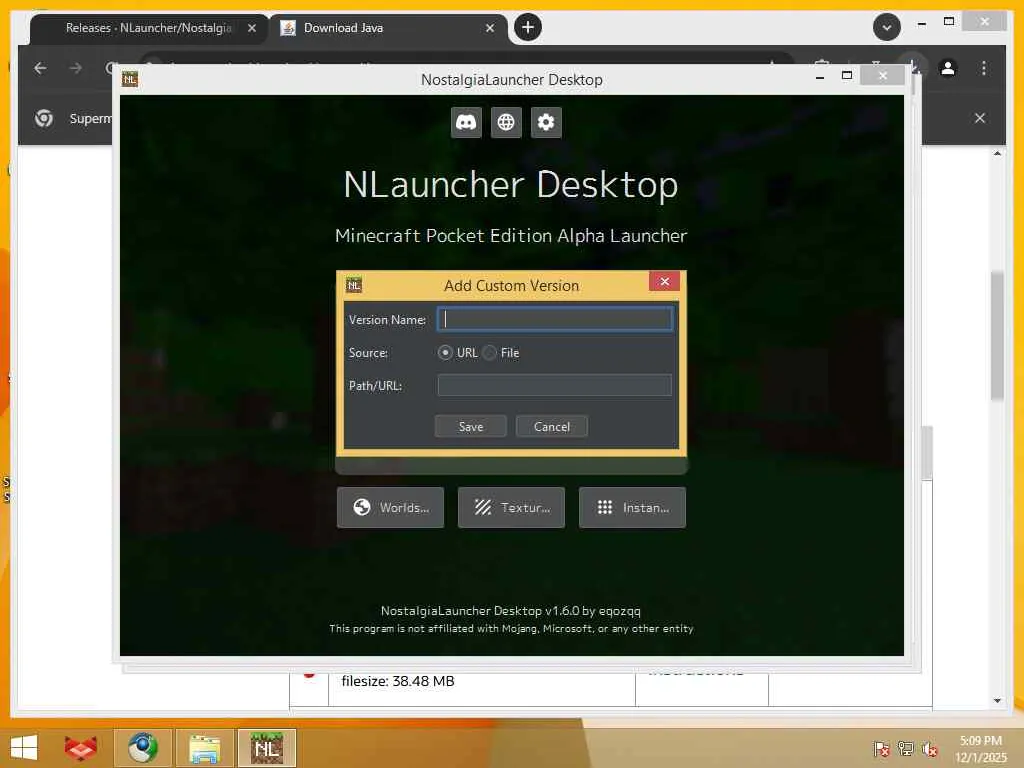
Task: Open the Instances manager button
Action: (x=632, y=507)
